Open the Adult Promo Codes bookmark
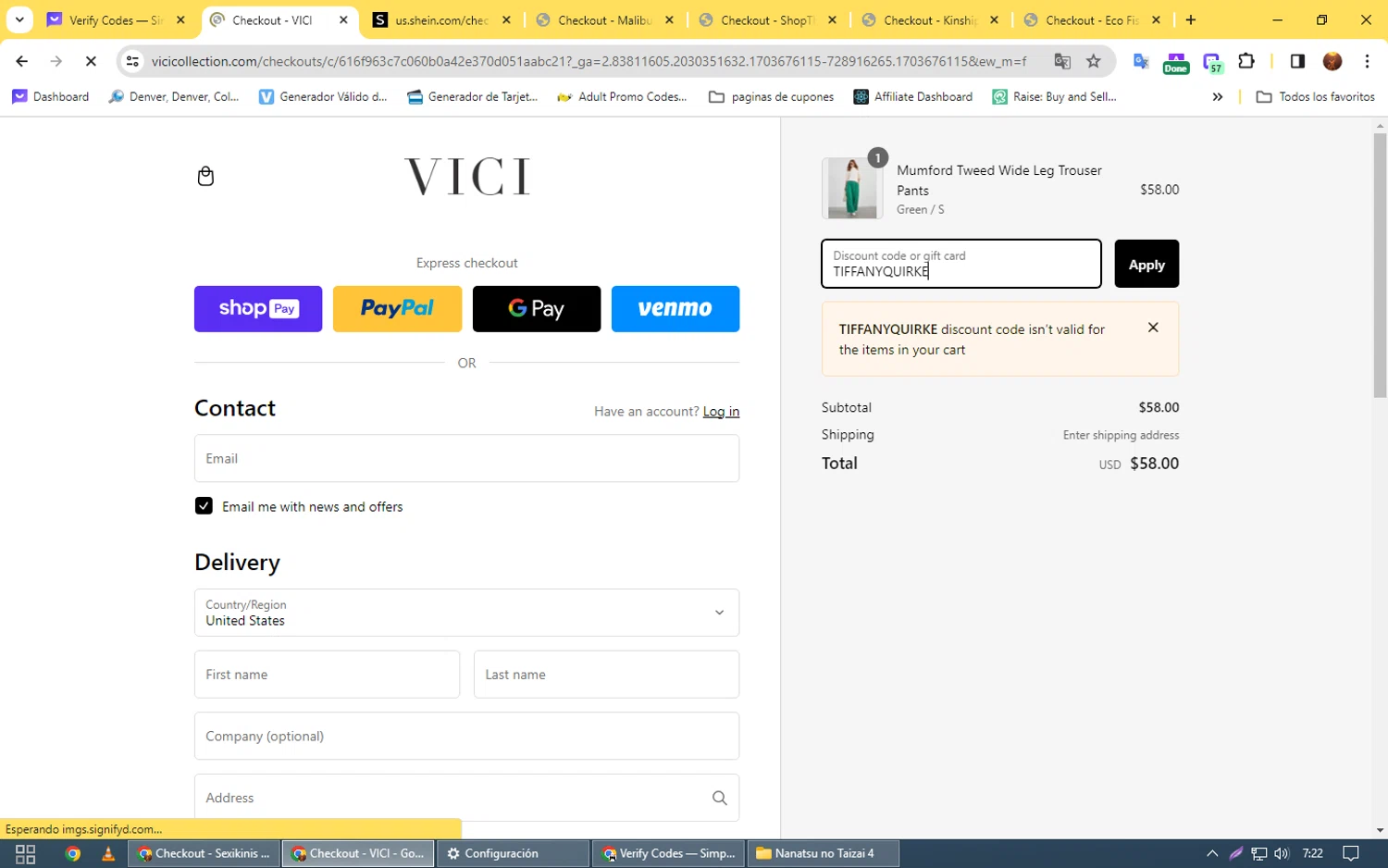Viewport: 1388px width, 868px height. tap(622, 96)
